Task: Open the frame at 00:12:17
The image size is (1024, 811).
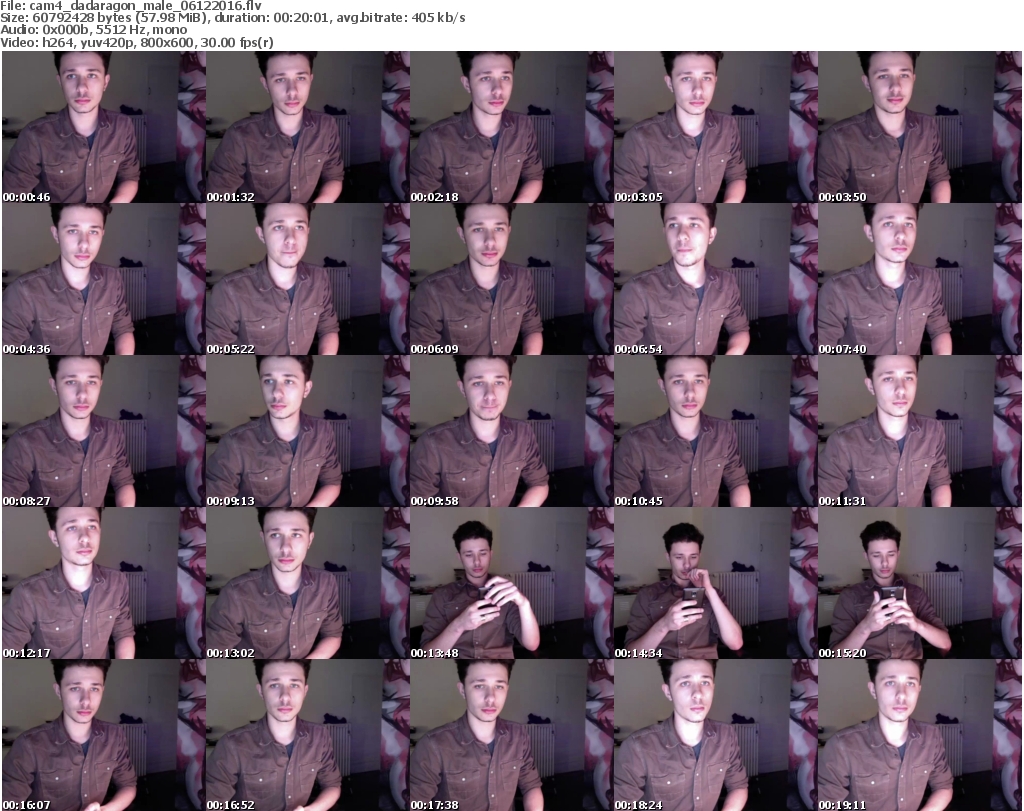Action: [103, 583]
